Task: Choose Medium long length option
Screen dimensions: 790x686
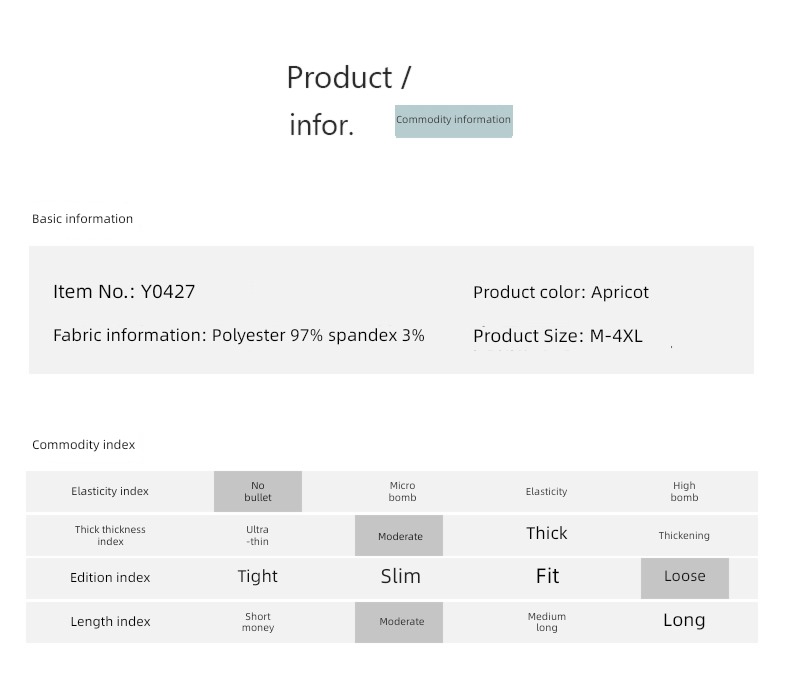Action: pyautogui.click(x=547, y=622)
